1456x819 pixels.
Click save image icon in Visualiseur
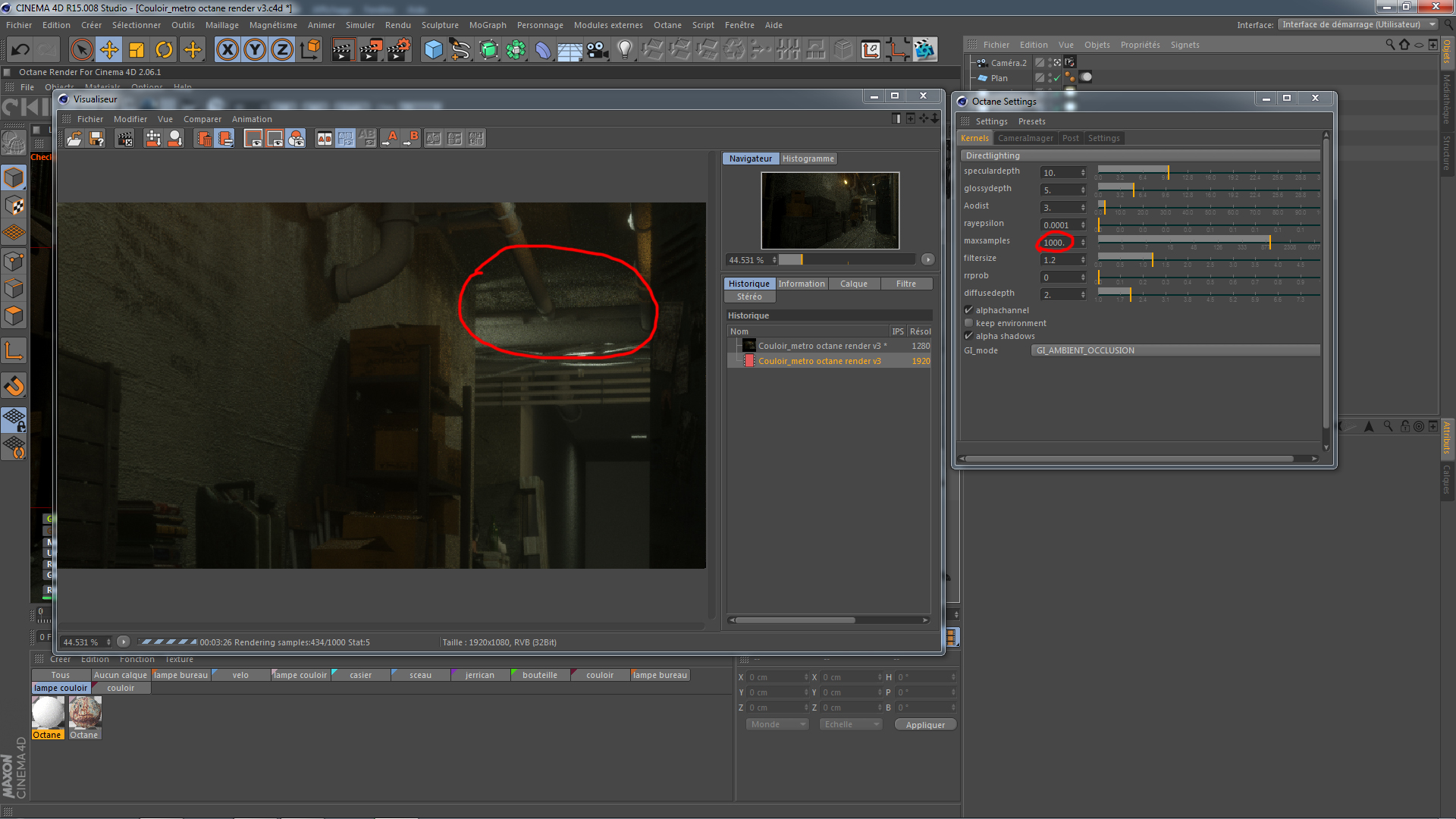(x=96, y=139)
